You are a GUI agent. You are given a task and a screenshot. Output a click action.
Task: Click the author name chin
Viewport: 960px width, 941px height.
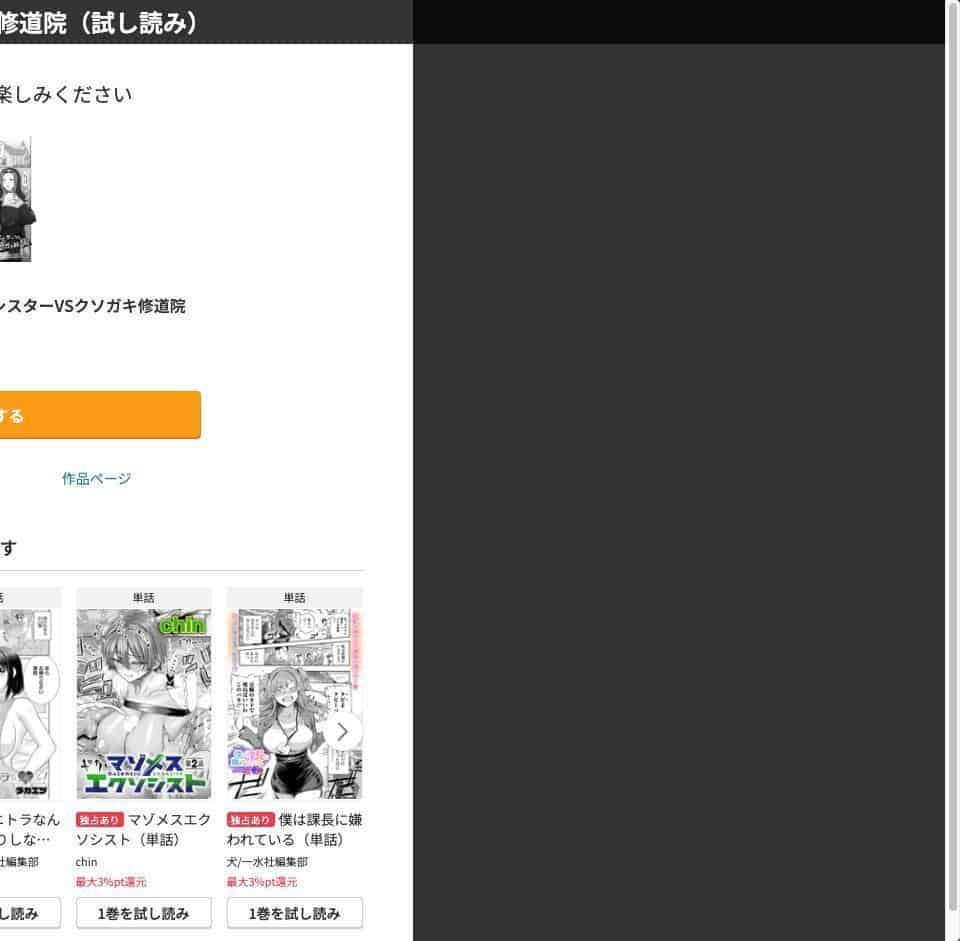(86, 862)
